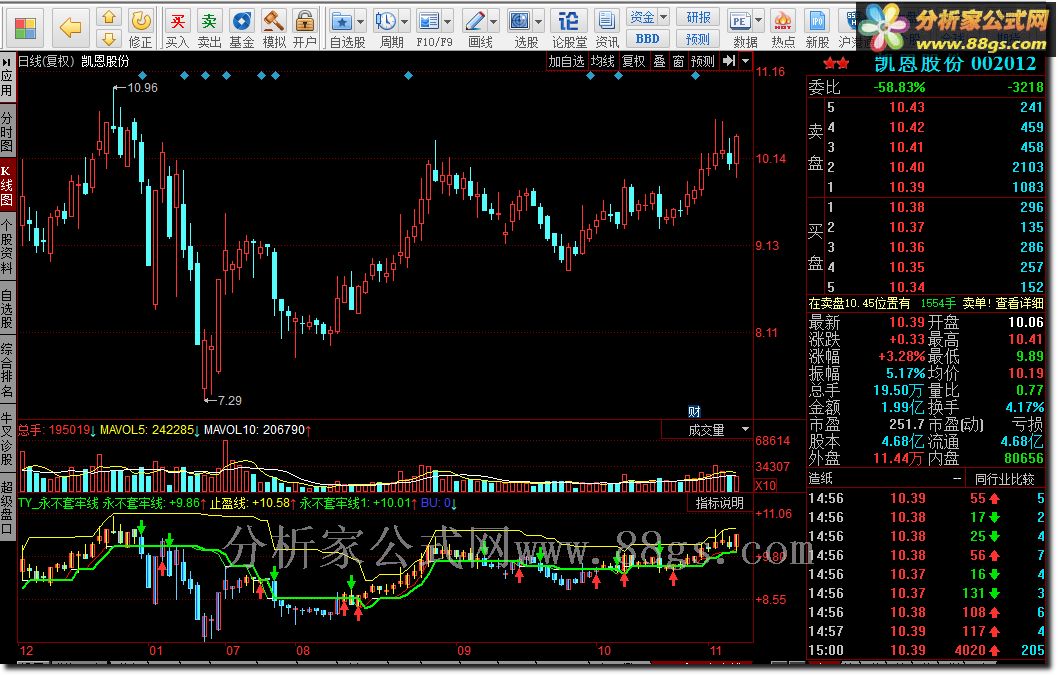The image size is (1058, 675).
Task: Click the buy-1 price 10.38
Action: pos(906,207)
